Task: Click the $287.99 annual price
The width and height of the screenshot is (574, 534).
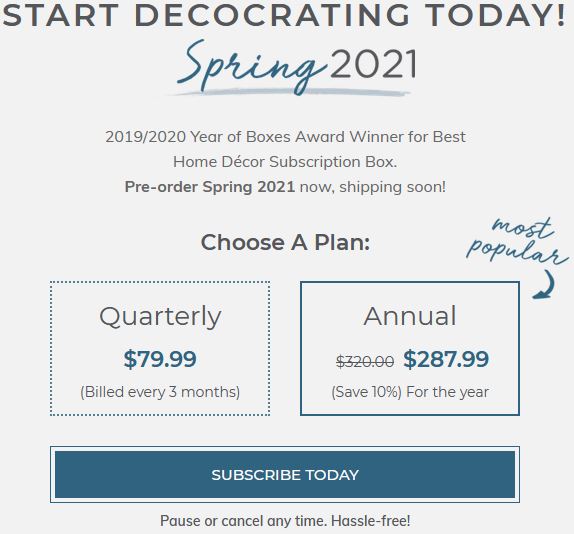Action: tap(446, 359)
